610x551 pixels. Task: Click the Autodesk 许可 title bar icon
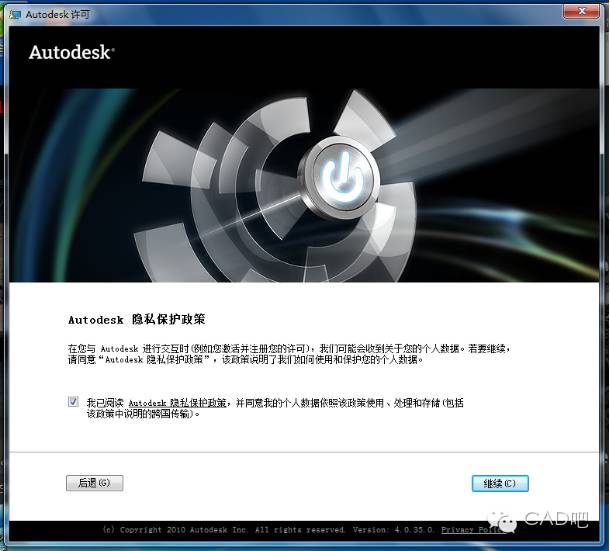point(16,15)
